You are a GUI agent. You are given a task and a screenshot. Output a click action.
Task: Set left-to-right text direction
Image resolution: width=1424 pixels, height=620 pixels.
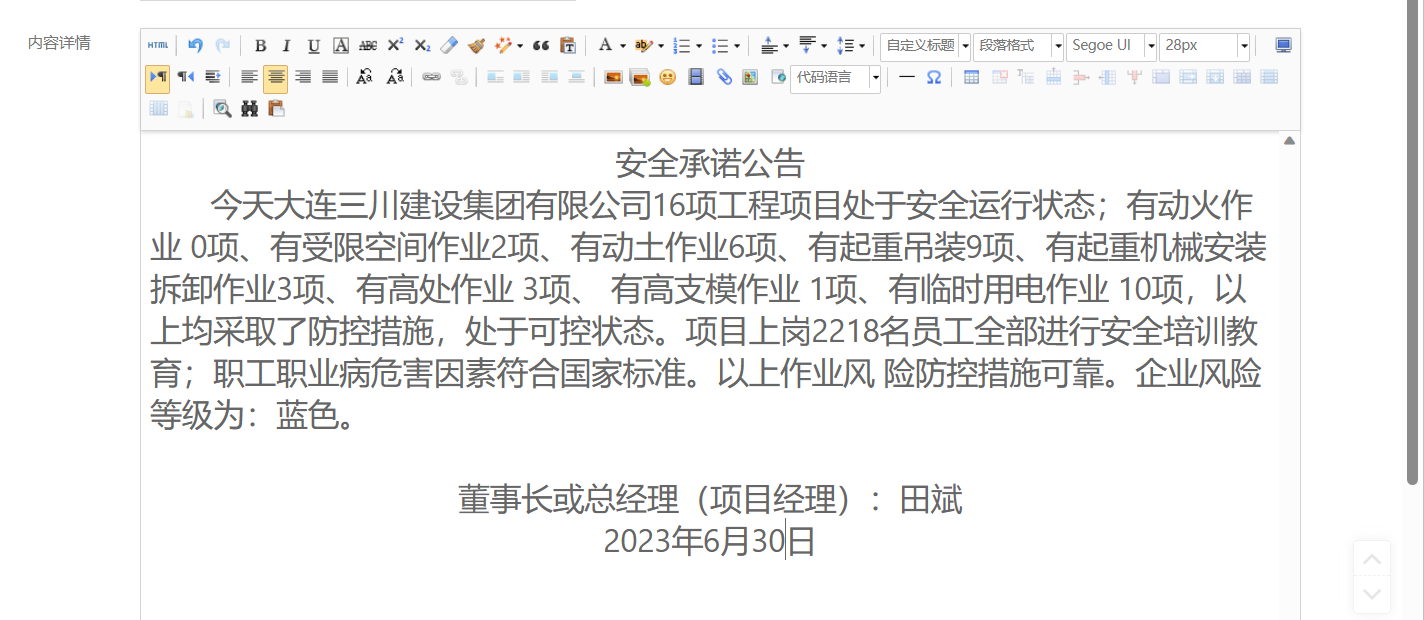tap(158, 77)
